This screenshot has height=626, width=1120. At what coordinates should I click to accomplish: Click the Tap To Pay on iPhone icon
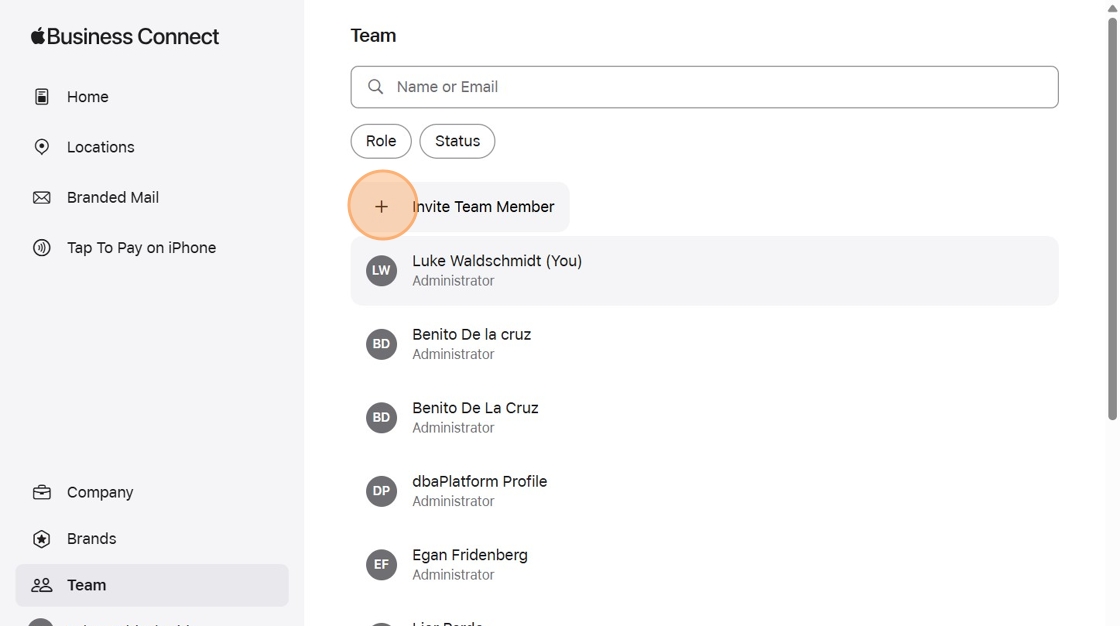pos(41,247)
